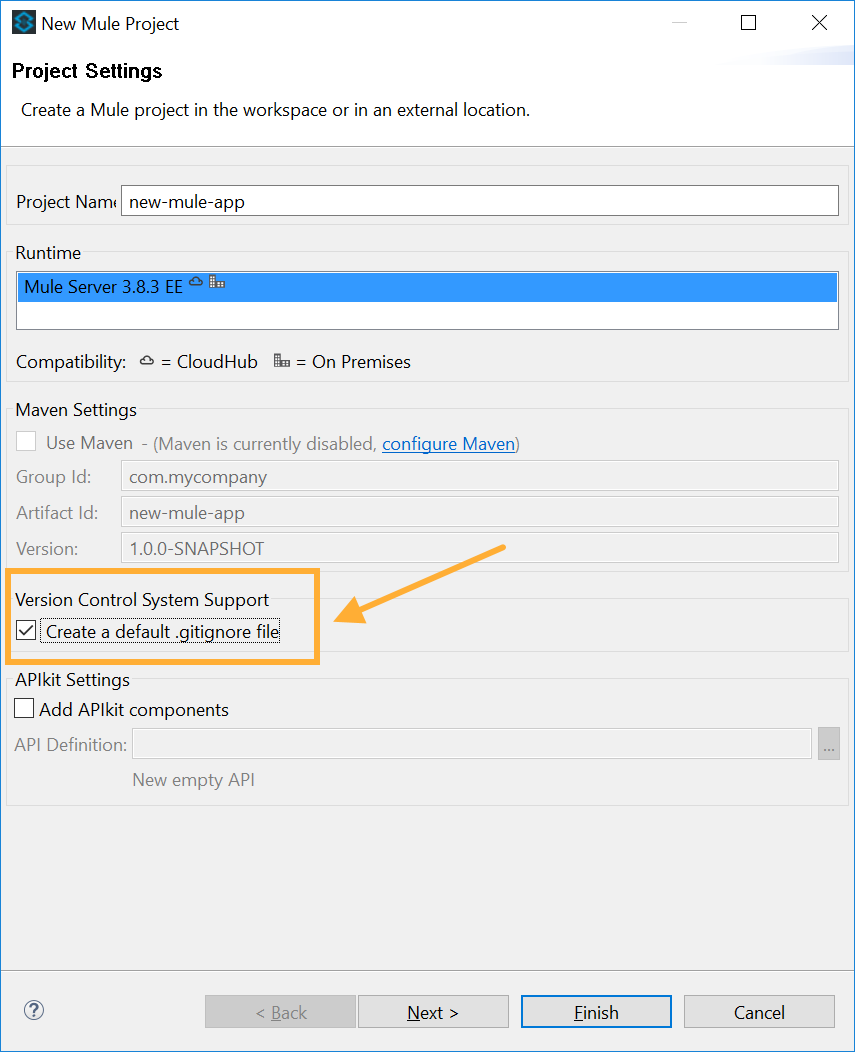Click the On Premises icon in compatibility legend
The width and height of the screenshot is (855, 1052).
coord(283,361)
